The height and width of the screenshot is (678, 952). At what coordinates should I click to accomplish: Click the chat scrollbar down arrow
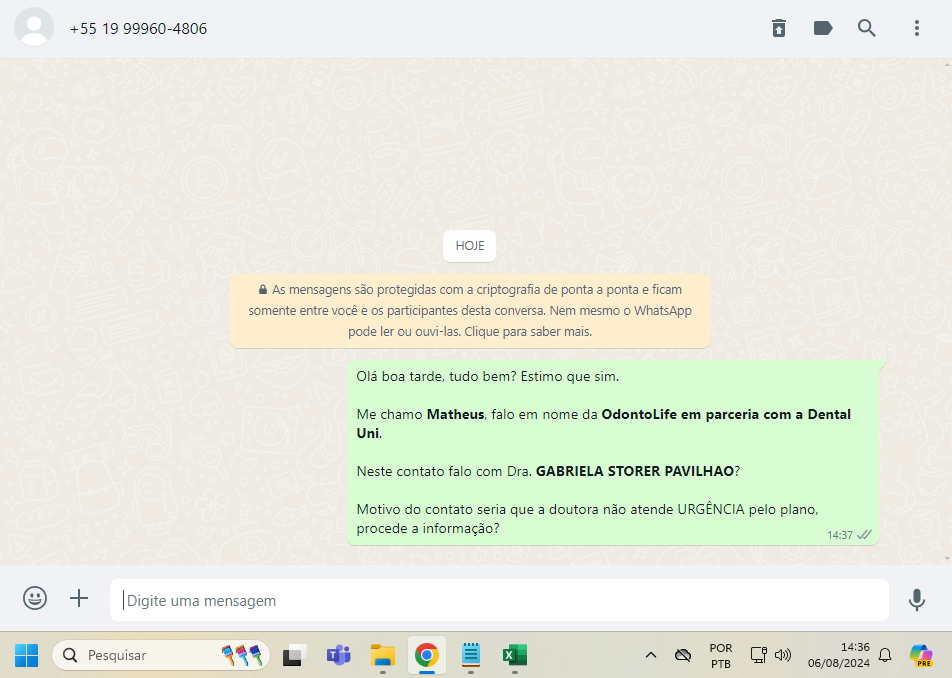click(948, 558)
